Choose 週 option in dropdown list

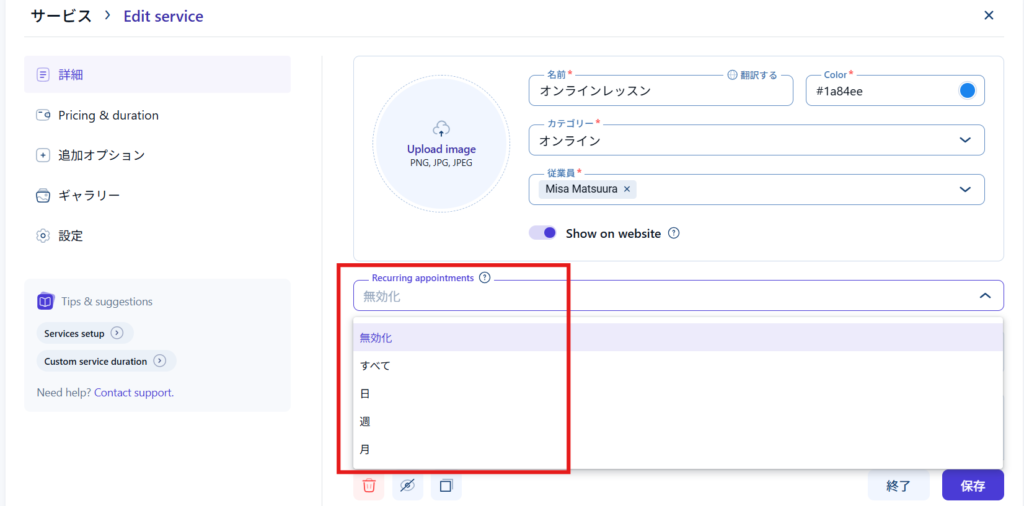tap(366, 422)
